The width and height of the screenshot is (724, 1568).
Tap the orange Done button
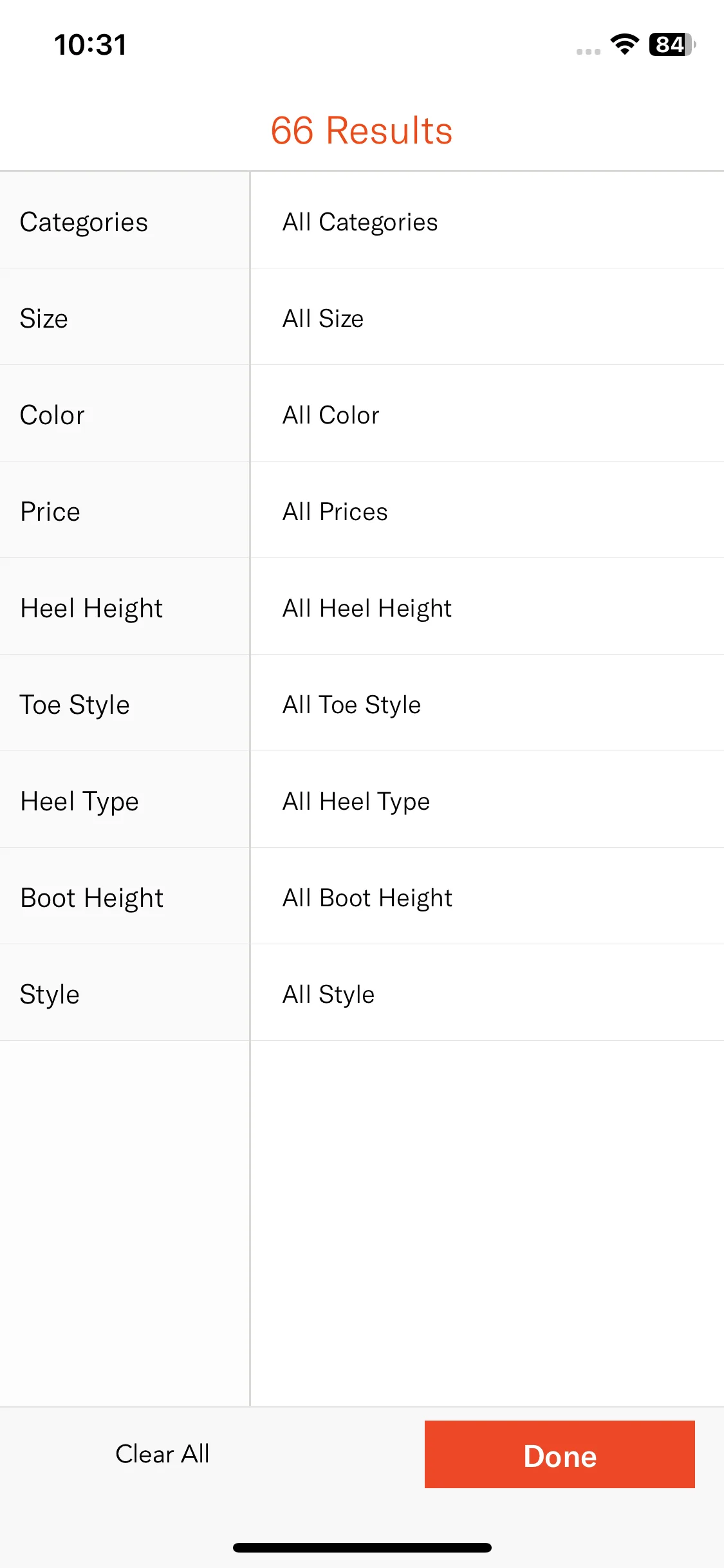click(560, 1454)
